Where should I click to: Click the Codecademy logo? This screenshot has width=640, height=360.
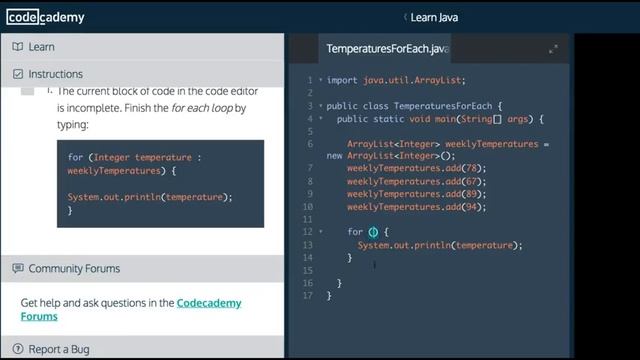pos(45,17)
